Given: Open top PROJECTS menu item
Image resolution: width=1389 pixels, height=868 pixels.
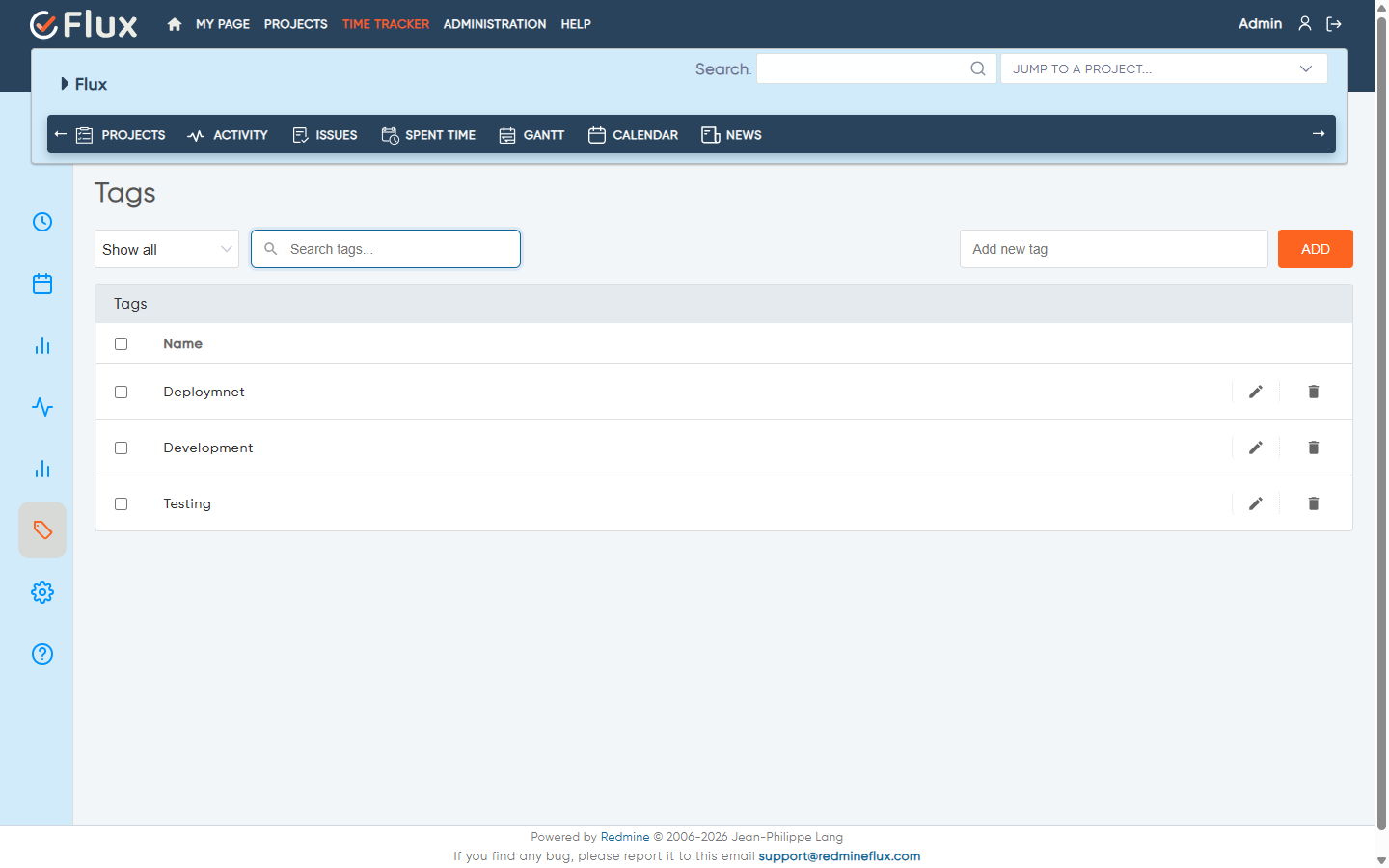Looking at the screenshot, I should point(296,24).
